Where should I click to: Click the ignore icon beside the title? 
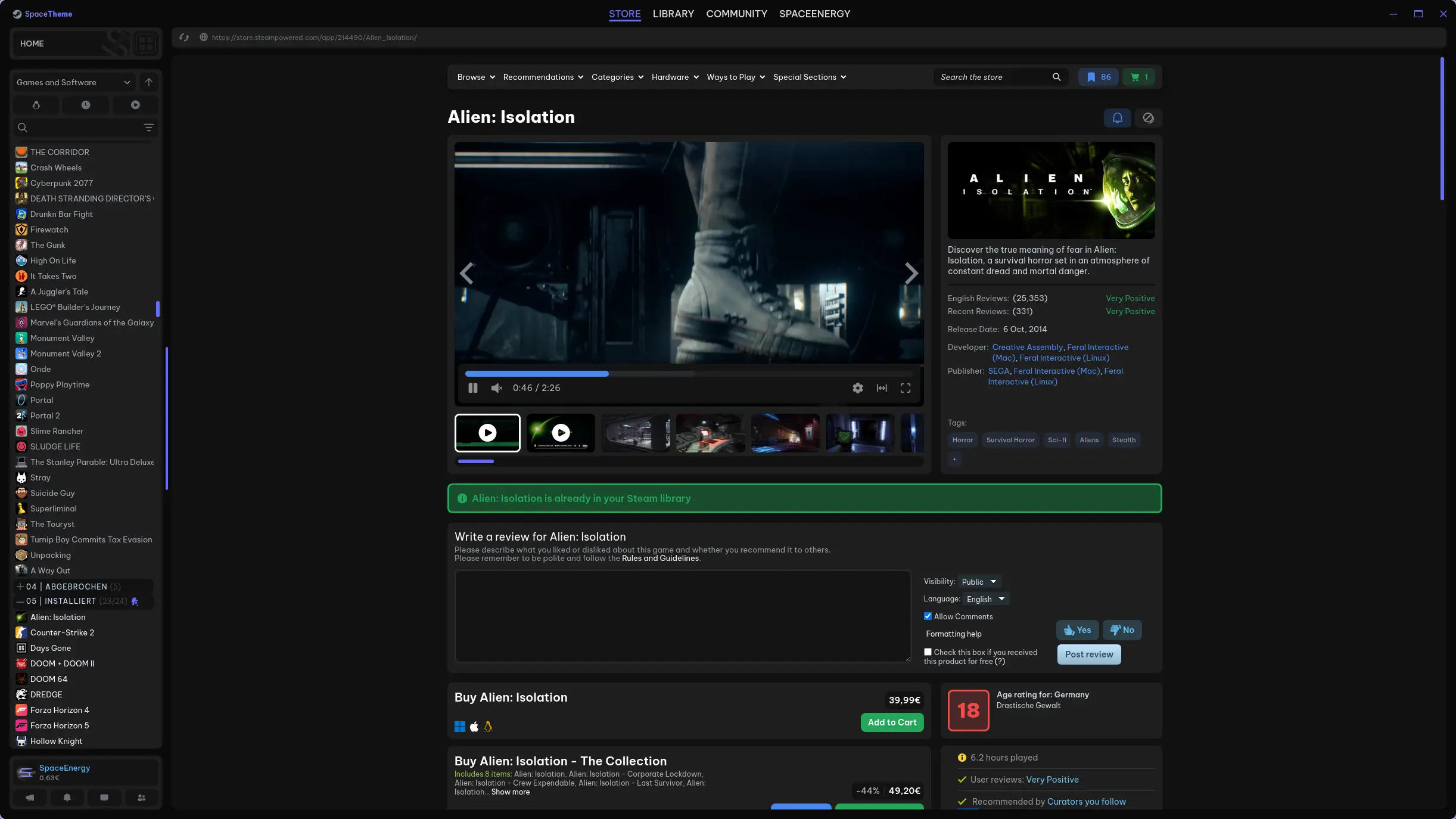pos(1148,118)
